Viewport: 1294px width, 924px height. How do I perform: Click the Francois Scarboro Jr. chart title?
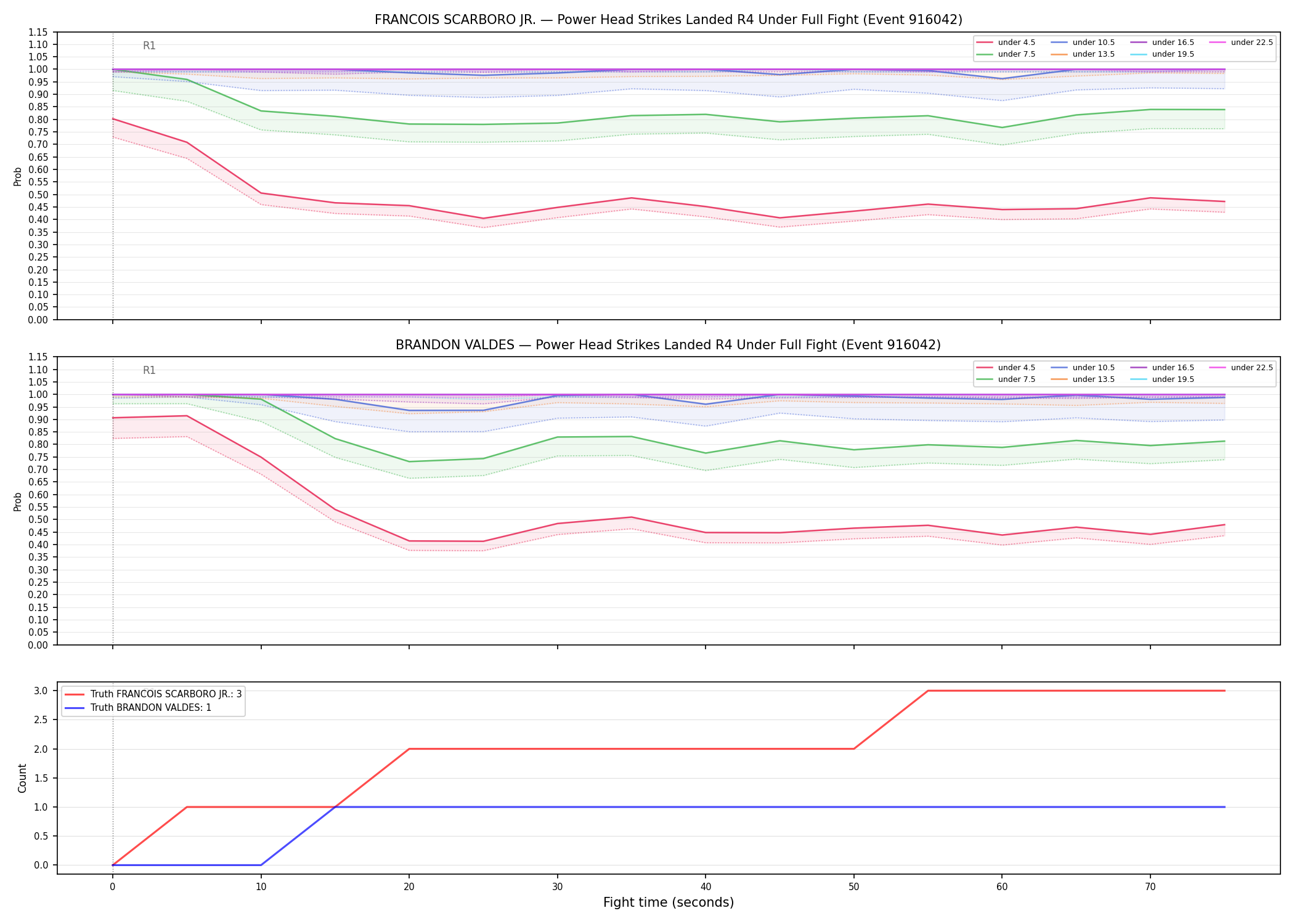tap(668, 20)
